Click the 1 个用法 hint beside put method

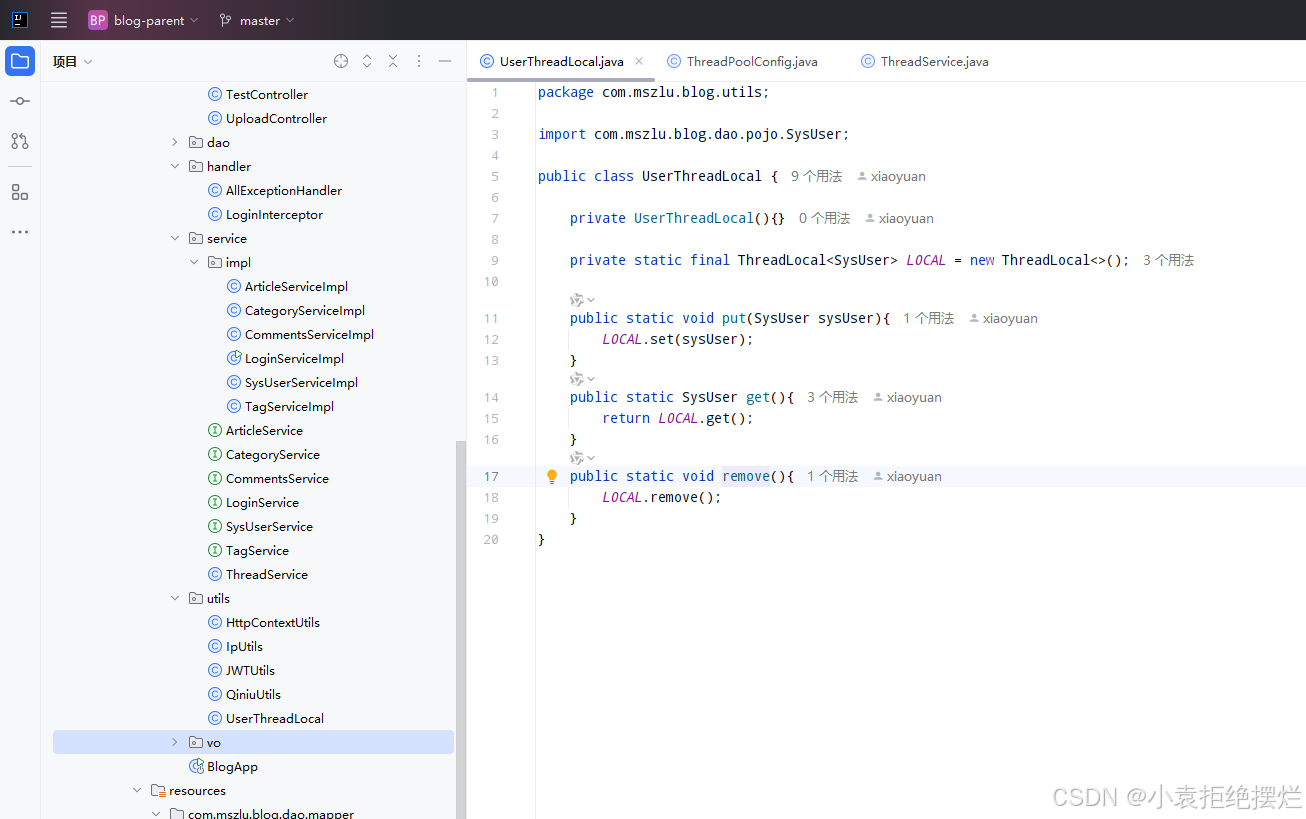928,318
